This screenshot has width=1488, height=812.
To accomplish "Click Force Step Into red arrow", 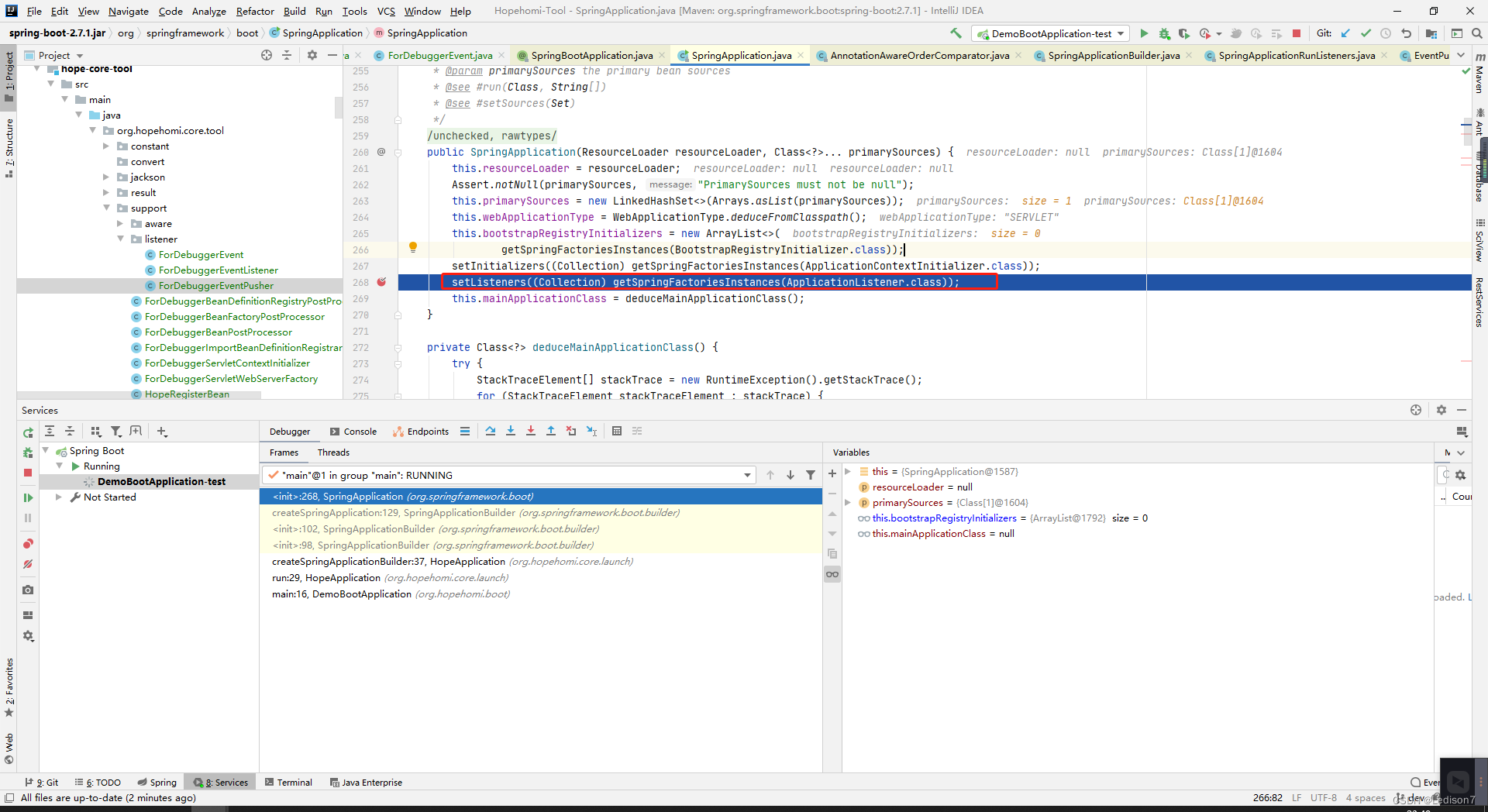I will coord(531,431).
